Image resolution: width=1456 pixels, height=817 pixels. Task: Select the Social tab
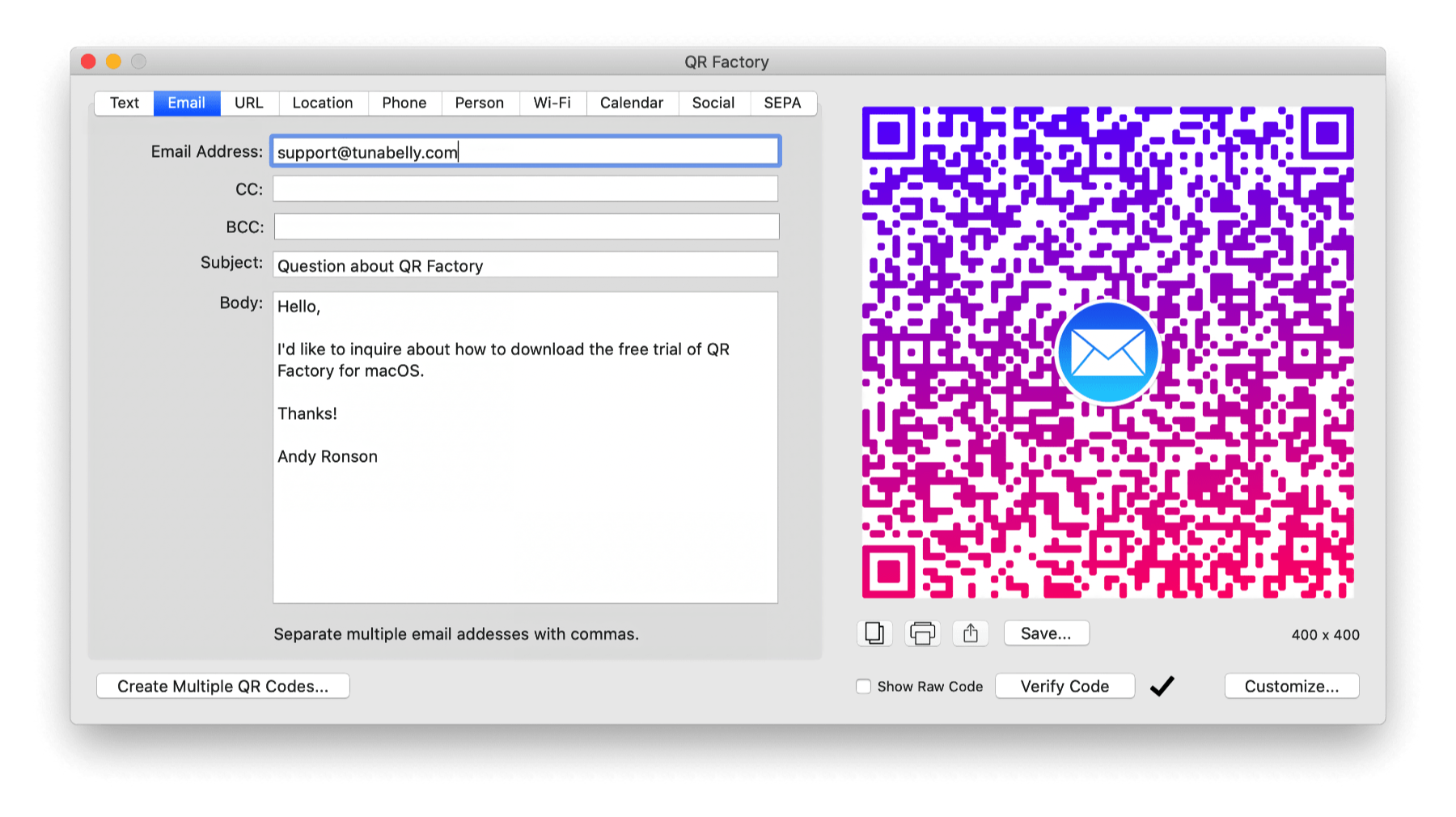click(713, 103)
